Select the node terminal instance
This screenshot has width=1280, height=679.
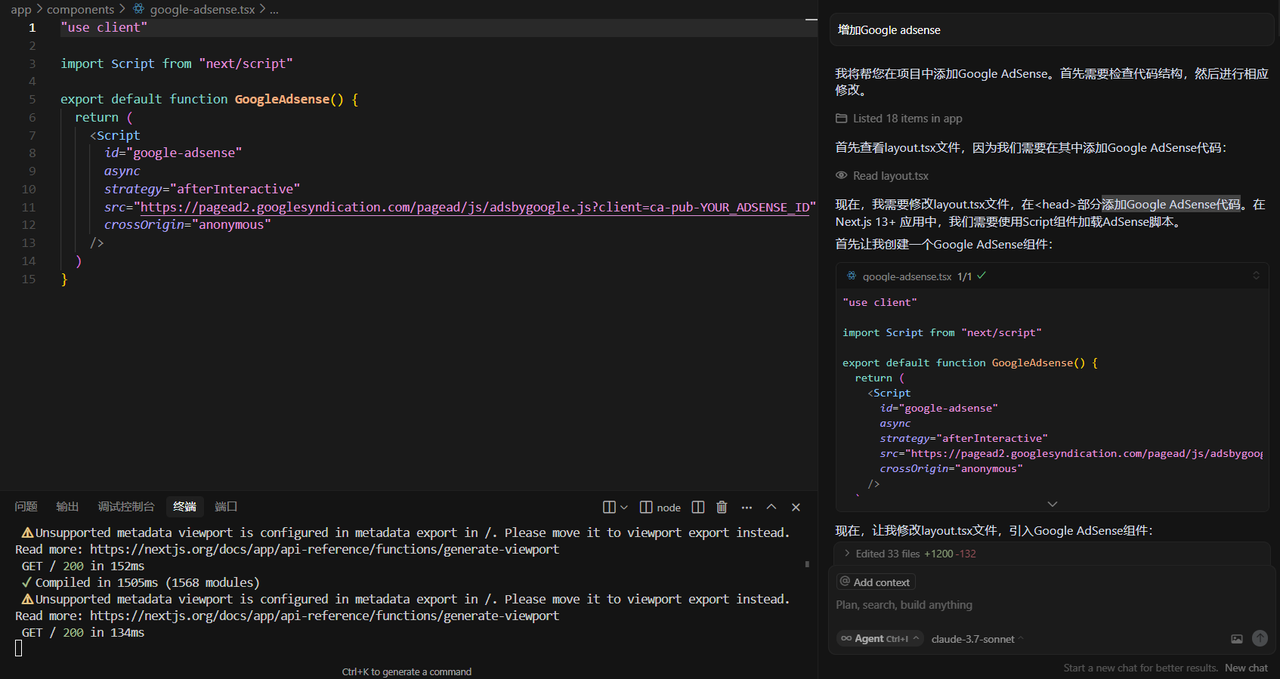660,507
